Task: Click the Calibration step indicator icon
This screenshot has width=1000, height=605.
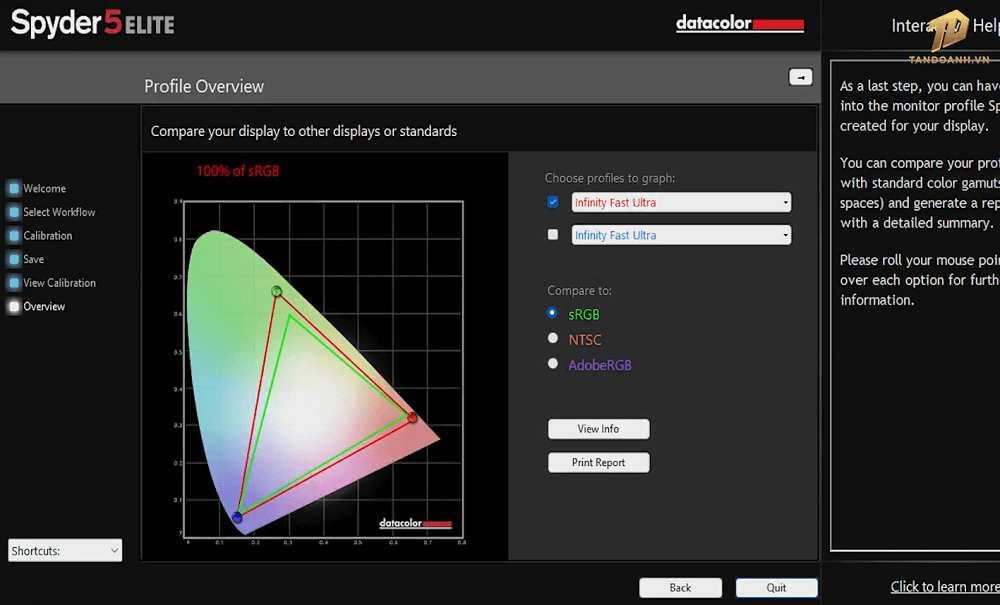Action: pos(14,236)
